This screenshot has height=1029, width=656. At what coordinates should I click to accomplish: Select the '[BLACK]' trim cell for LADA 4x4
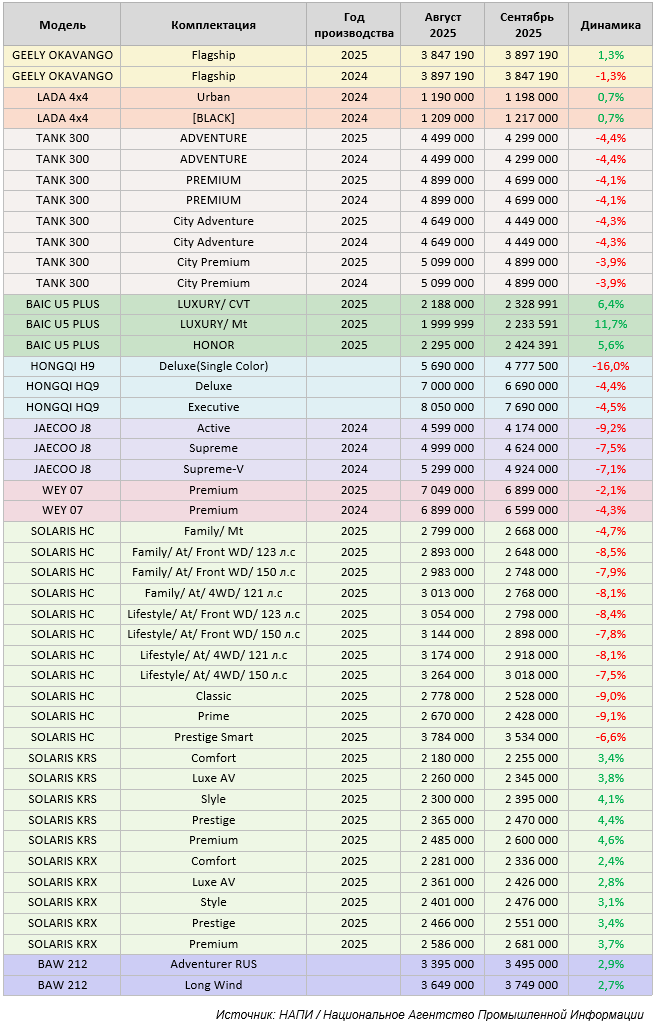(213, 118)
